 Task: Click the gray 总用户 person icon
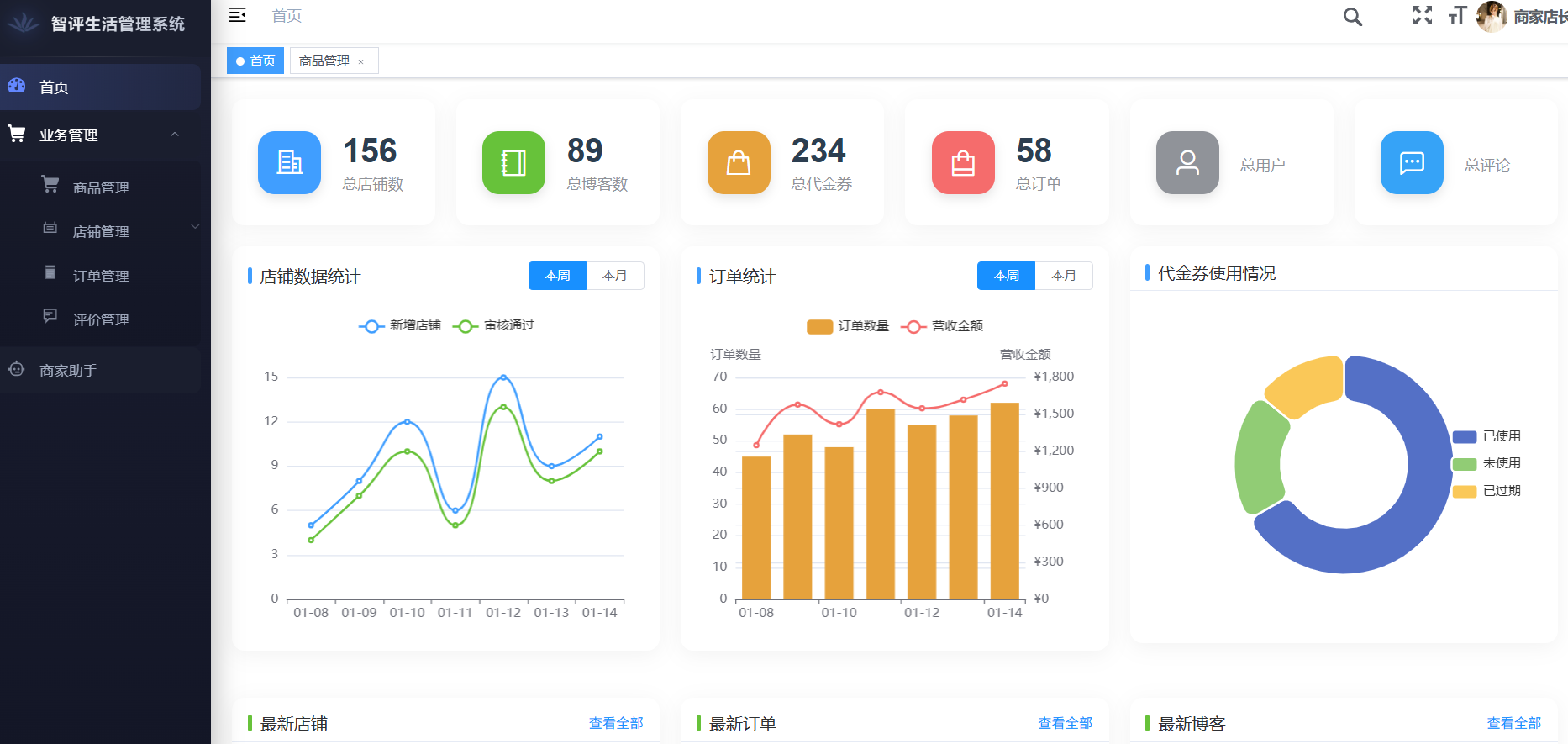coord(1187,162)
